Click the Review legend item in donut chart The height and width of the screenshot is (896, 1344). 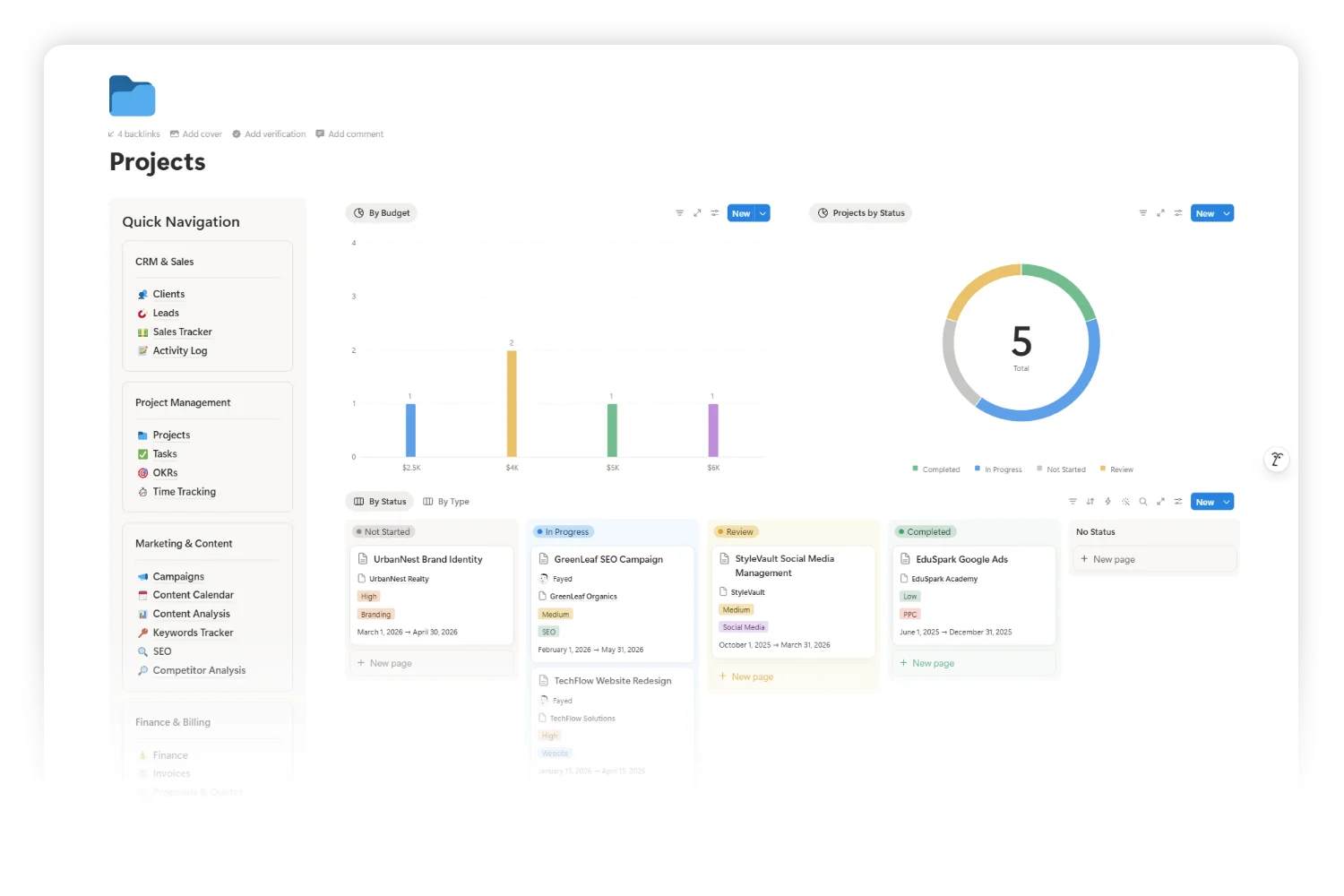1116,470
